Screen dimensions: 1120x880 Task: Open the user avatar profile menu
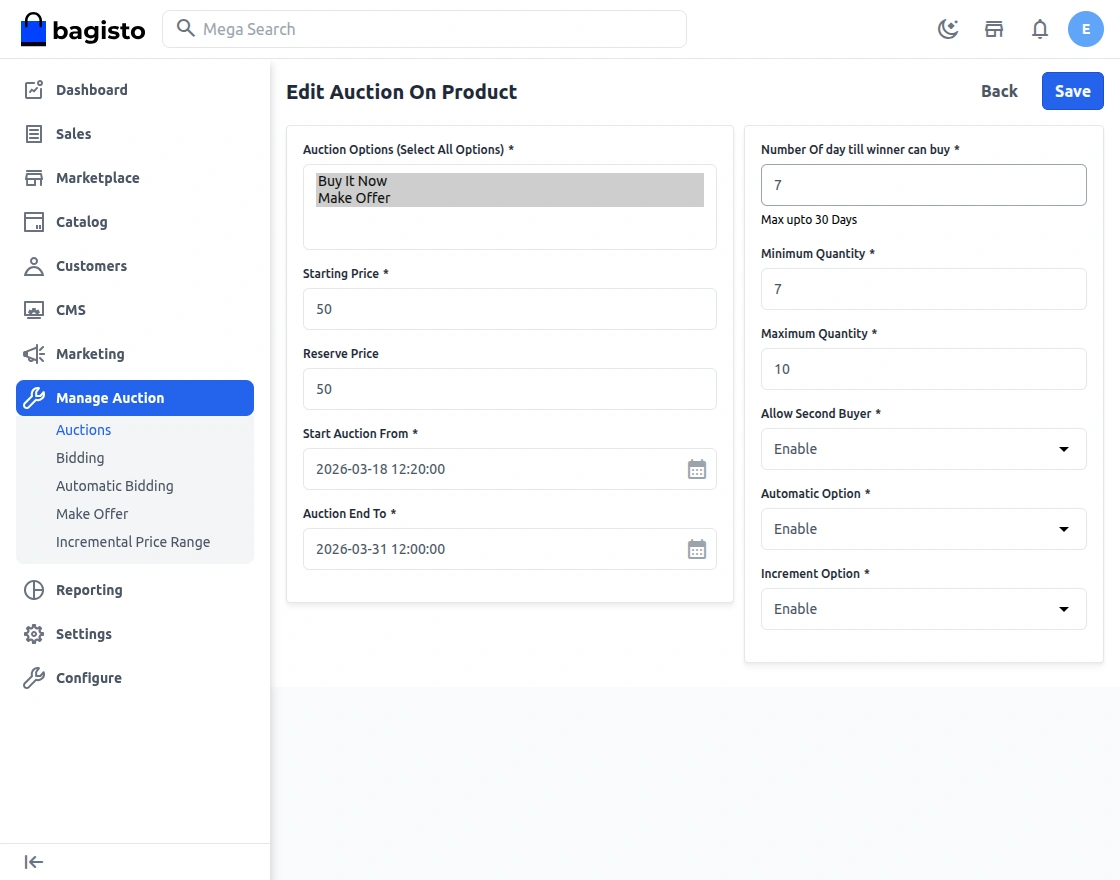[x=1086, y=29]
